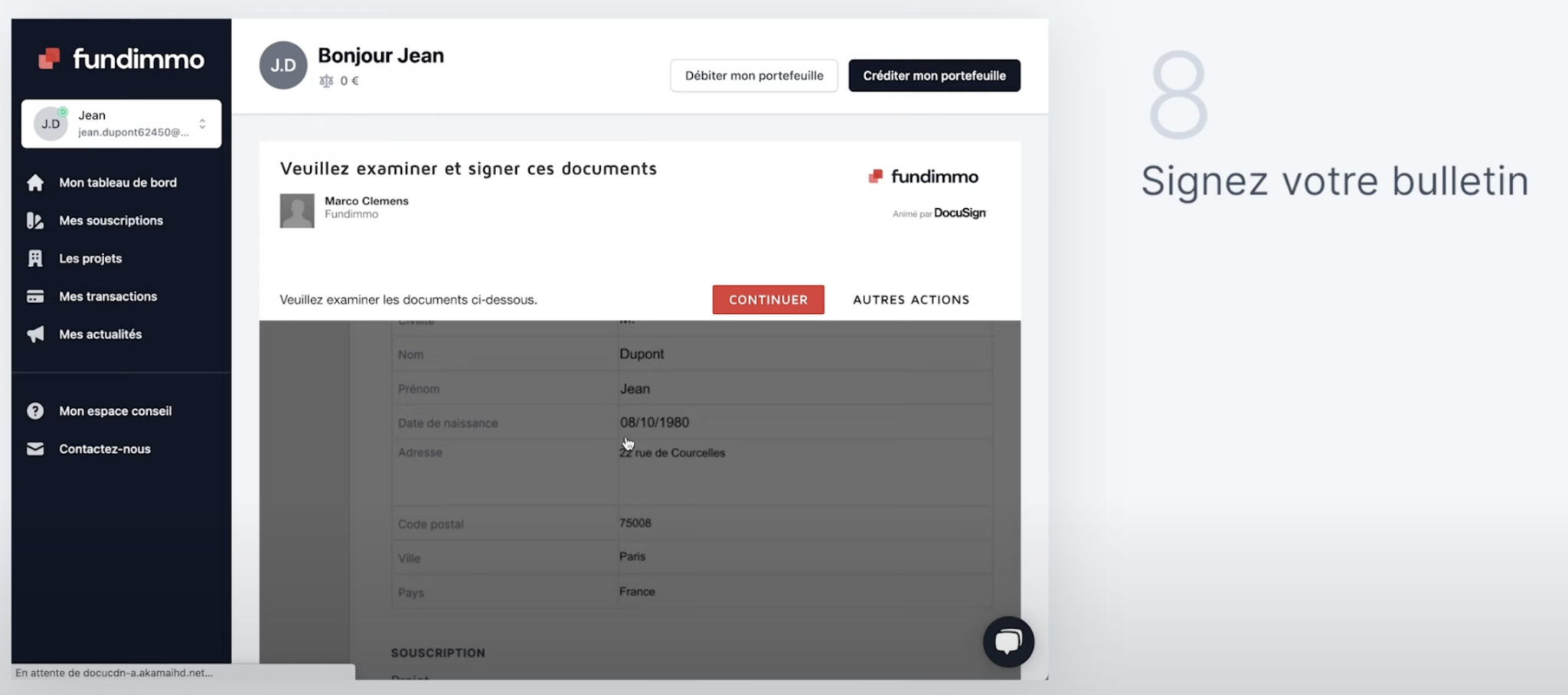Click the question mark icon for Mon espace conseil
Viewport: 1568px width, 695px height.
(x=35, y=411)
